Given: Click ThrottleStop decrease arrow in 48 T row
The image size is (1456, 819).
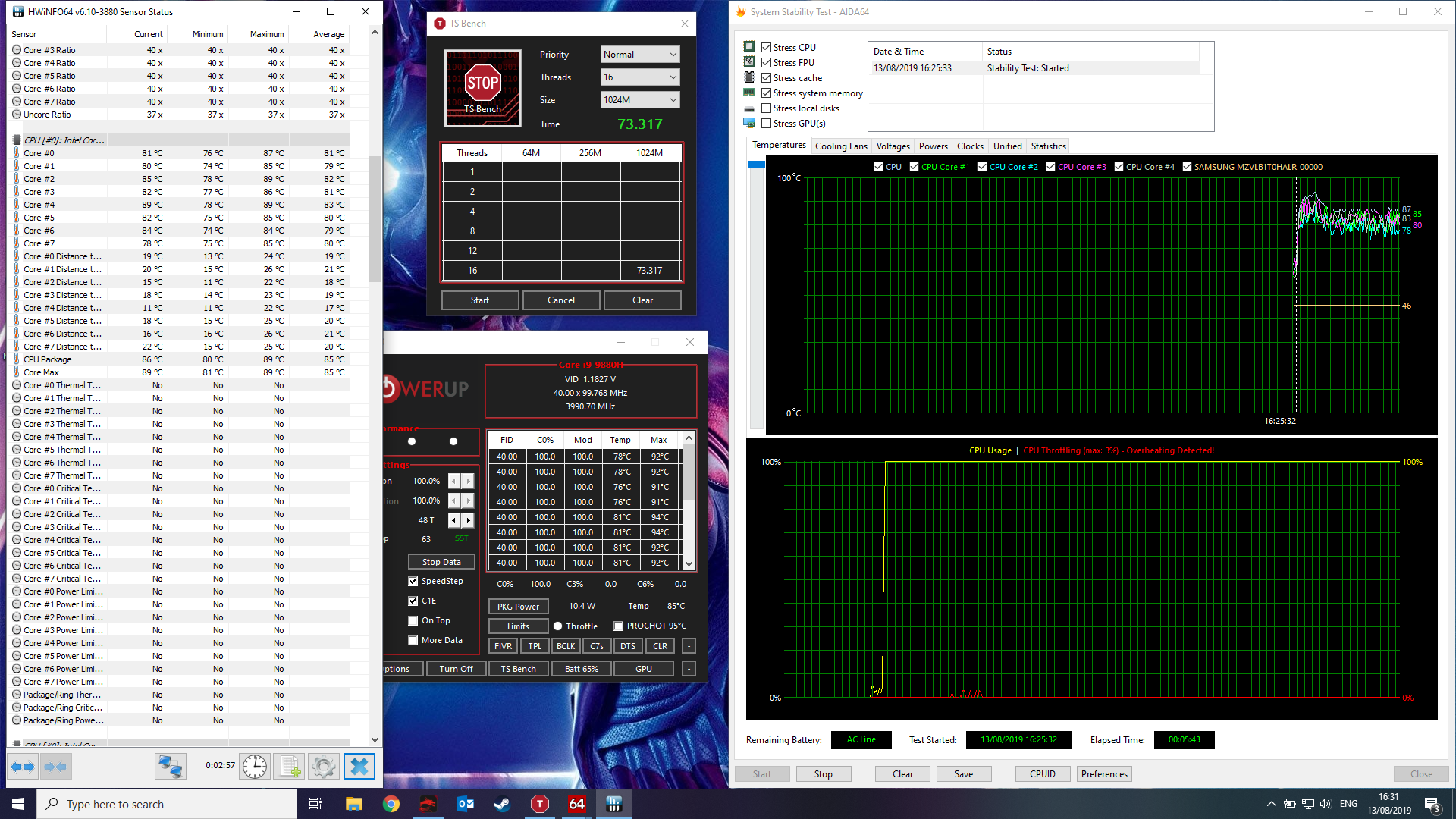Looking at the screenshot, I should pyautogui.click(x=454, y=520).
